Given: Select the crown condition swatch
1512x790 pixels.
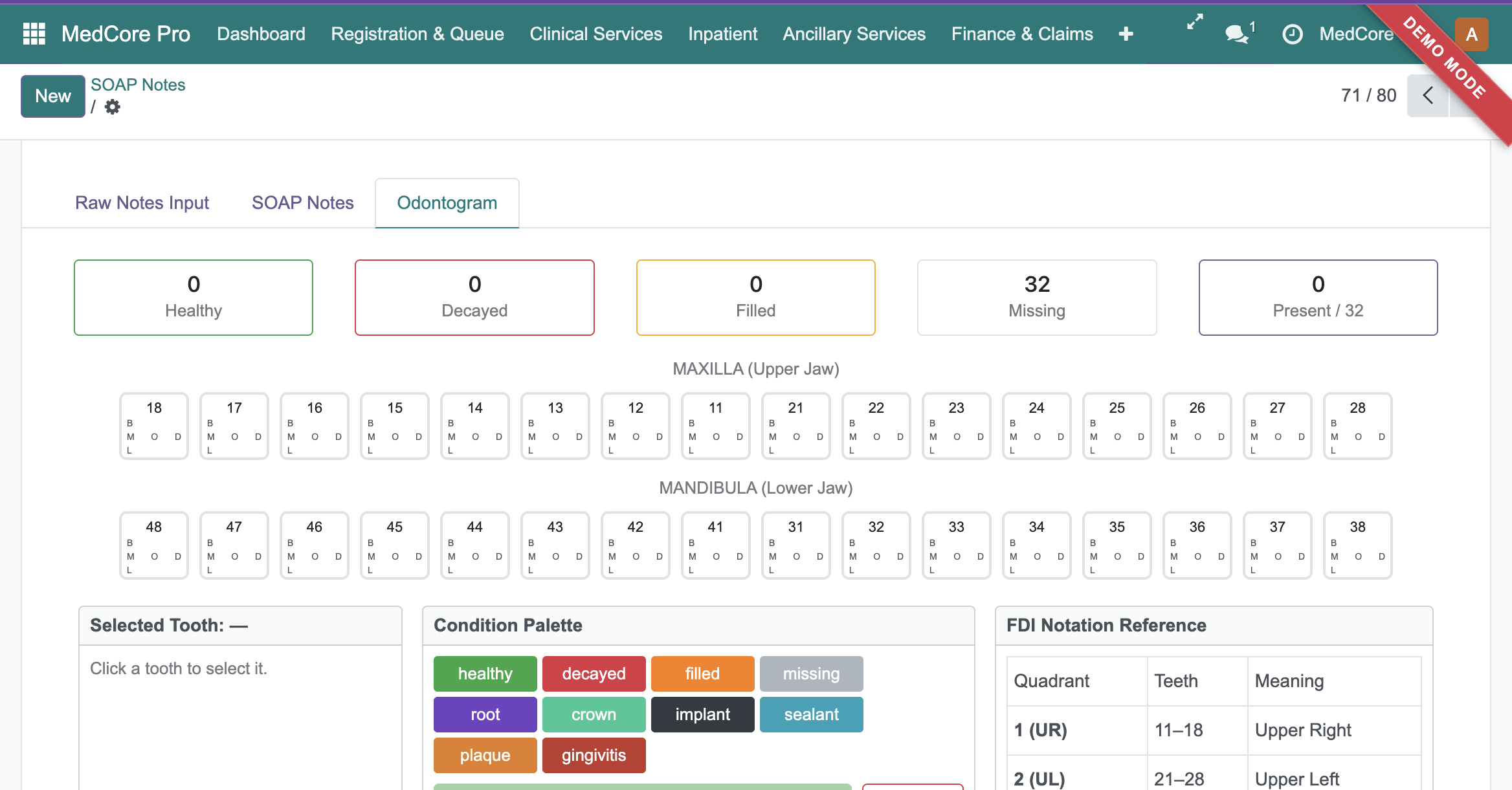Looking at the screenshot, I should (594, 714).
